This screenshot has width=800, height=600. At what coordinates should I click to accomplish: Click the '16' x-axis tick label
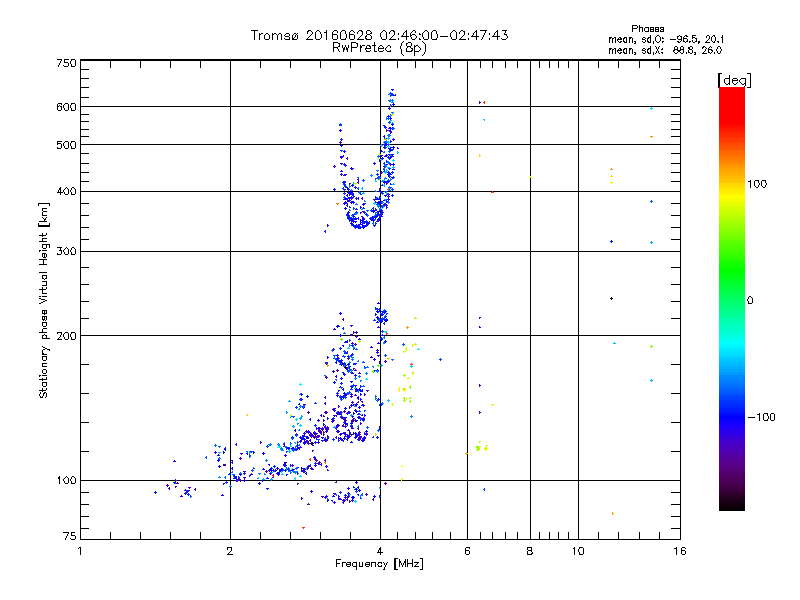tap(680, 551)
